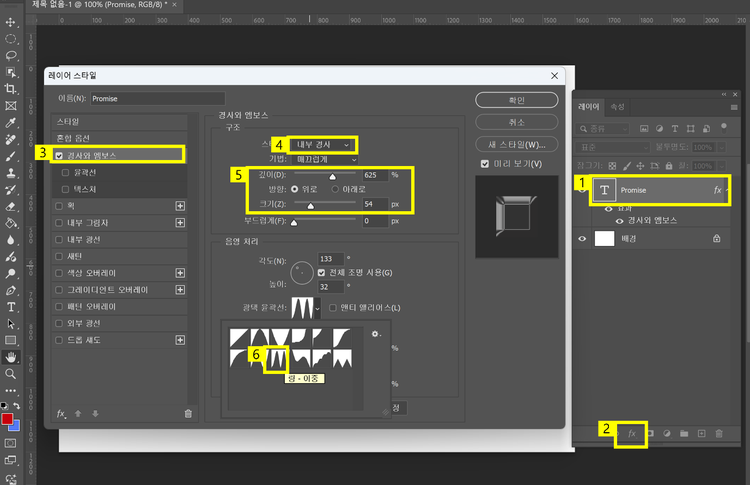
Task: Open the 내부 경사 style dropdown
Action: point(321,144)
